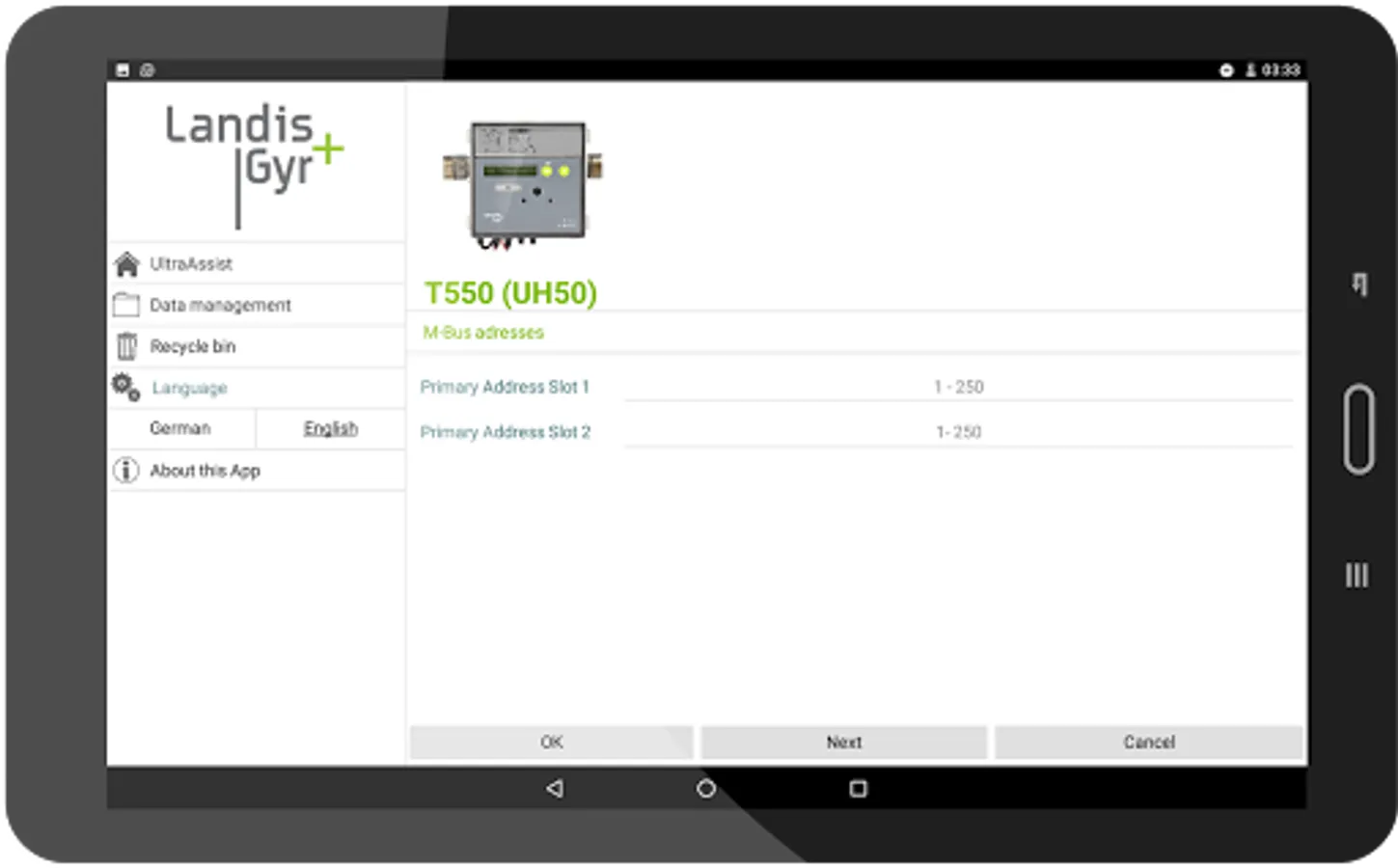
Task: Click the Cancel button
Action: (x=1149, y=742)
